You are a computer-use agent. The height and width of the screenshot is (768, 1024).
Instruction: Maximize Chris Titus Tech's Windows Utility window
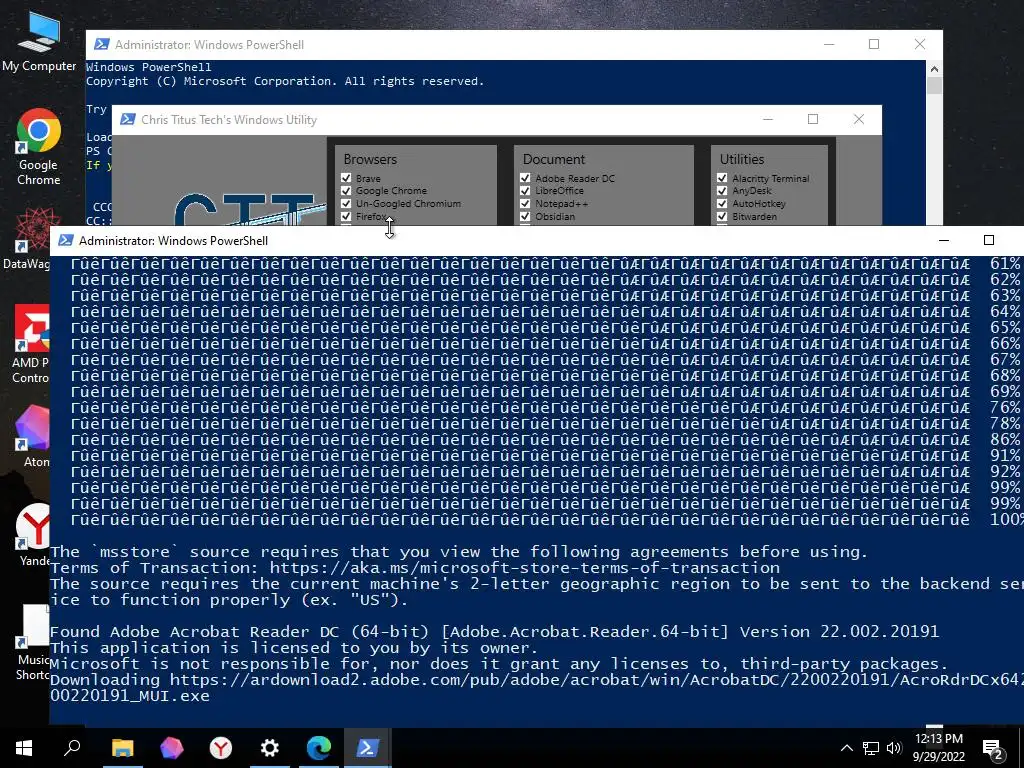click(813, 120)
